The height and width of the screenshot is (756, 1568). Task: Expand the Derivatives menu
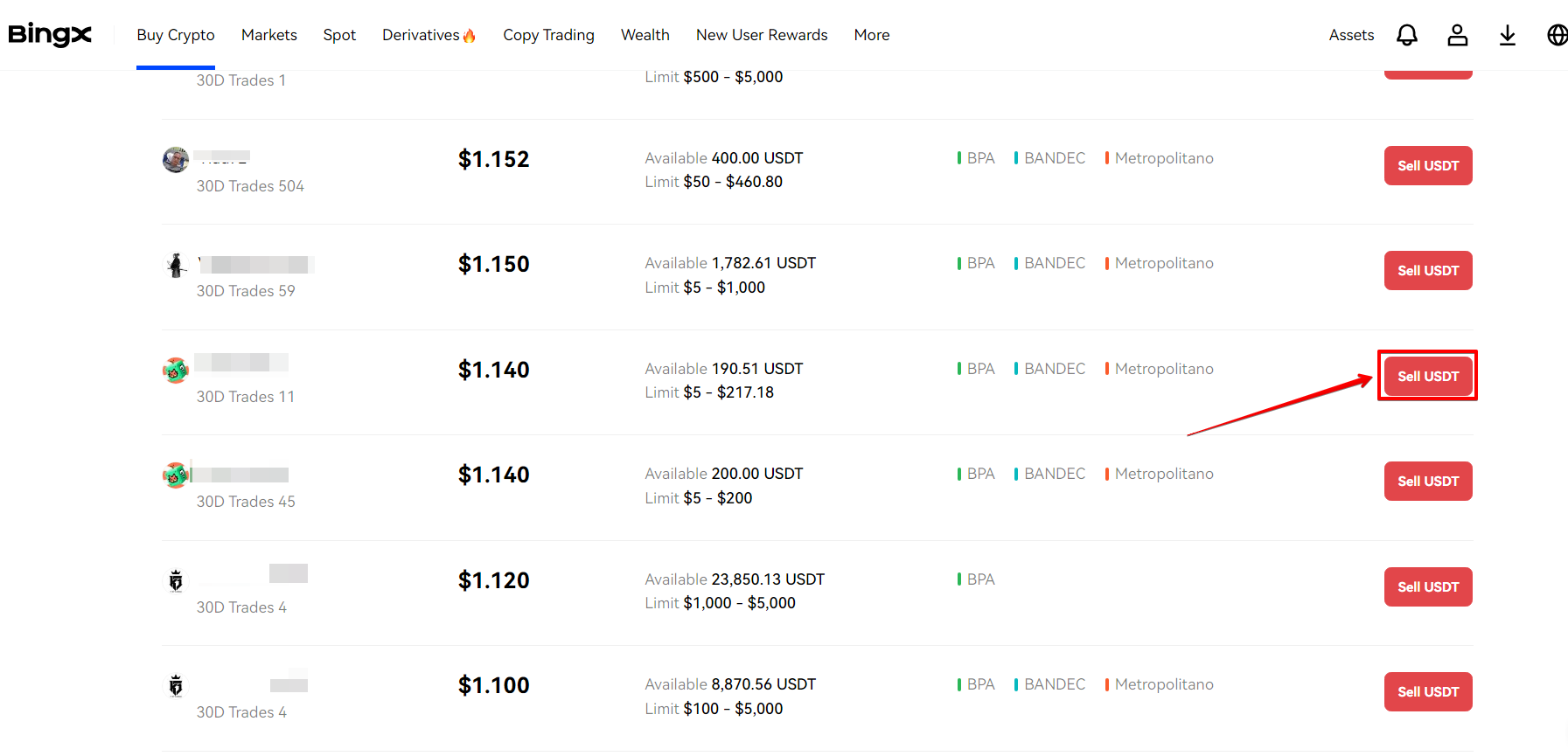pos(429,35)
